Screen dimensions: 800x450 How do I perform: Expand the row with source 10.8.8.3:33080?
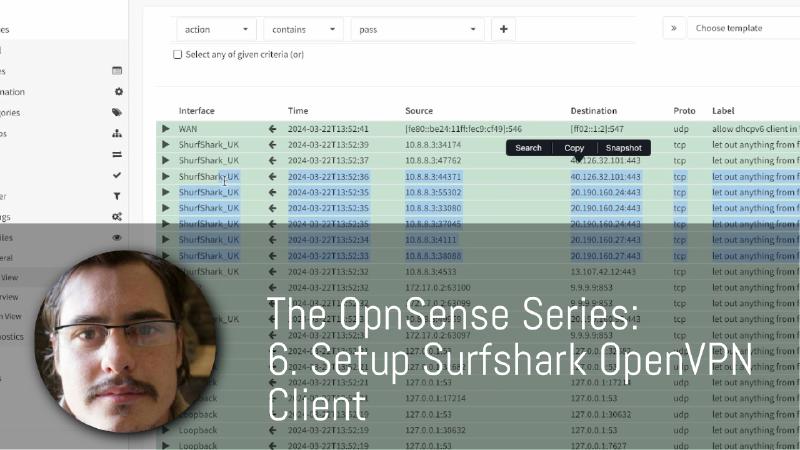pyautogui.click(x=166, y=208)
